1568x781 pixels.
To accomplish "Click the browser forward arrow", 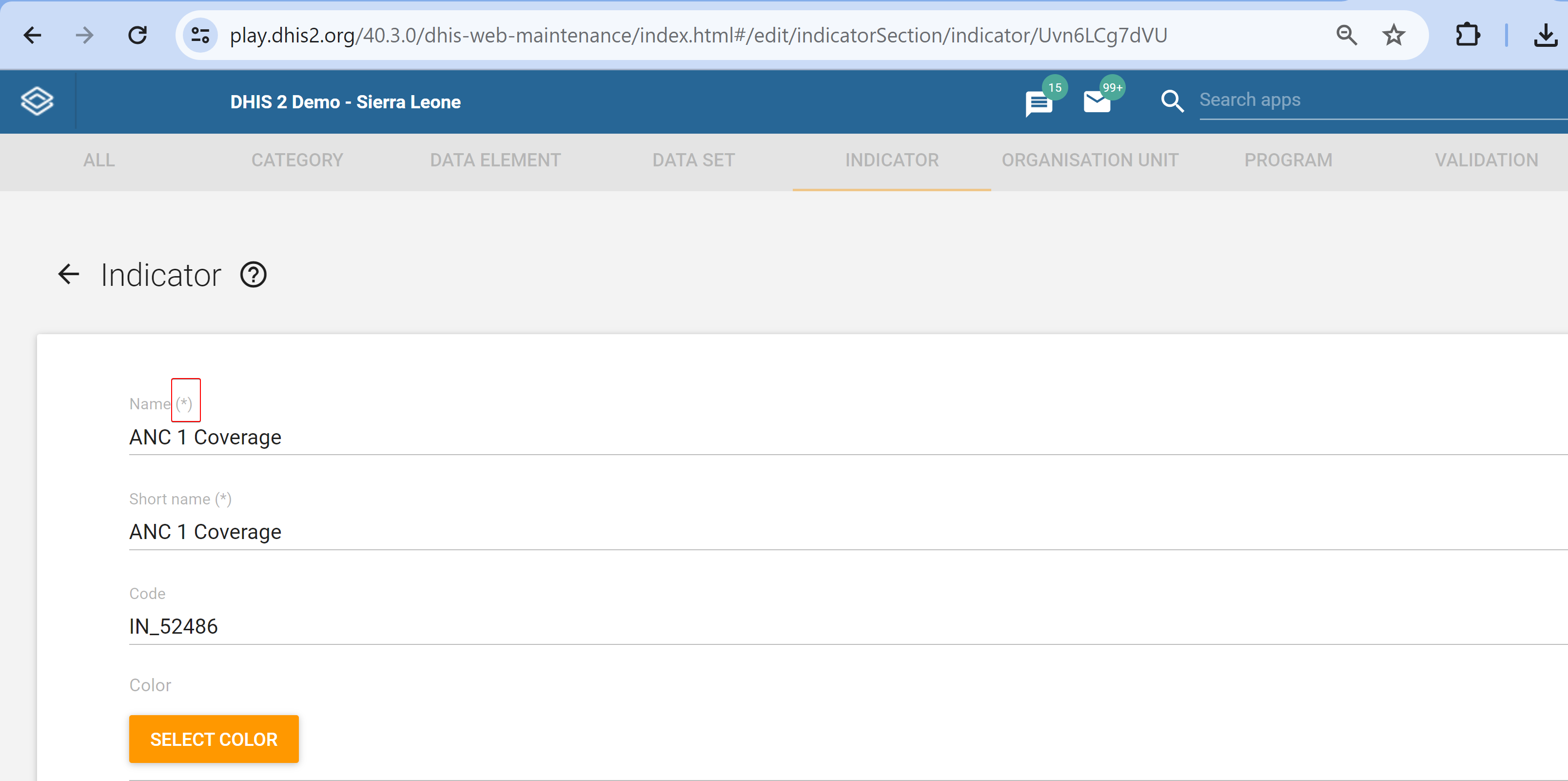I will point(85,35).
